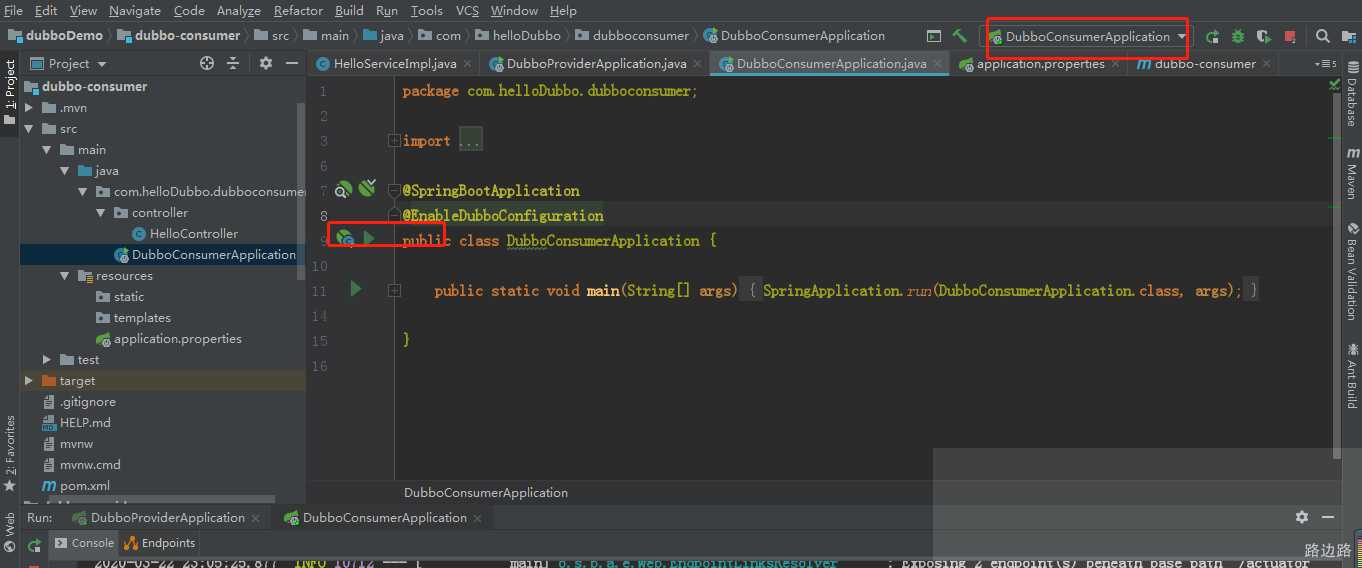Switch to the DubboProviderApplication.java editor tab
Viewport: 1362px width, 568px height.
point(596,63)
